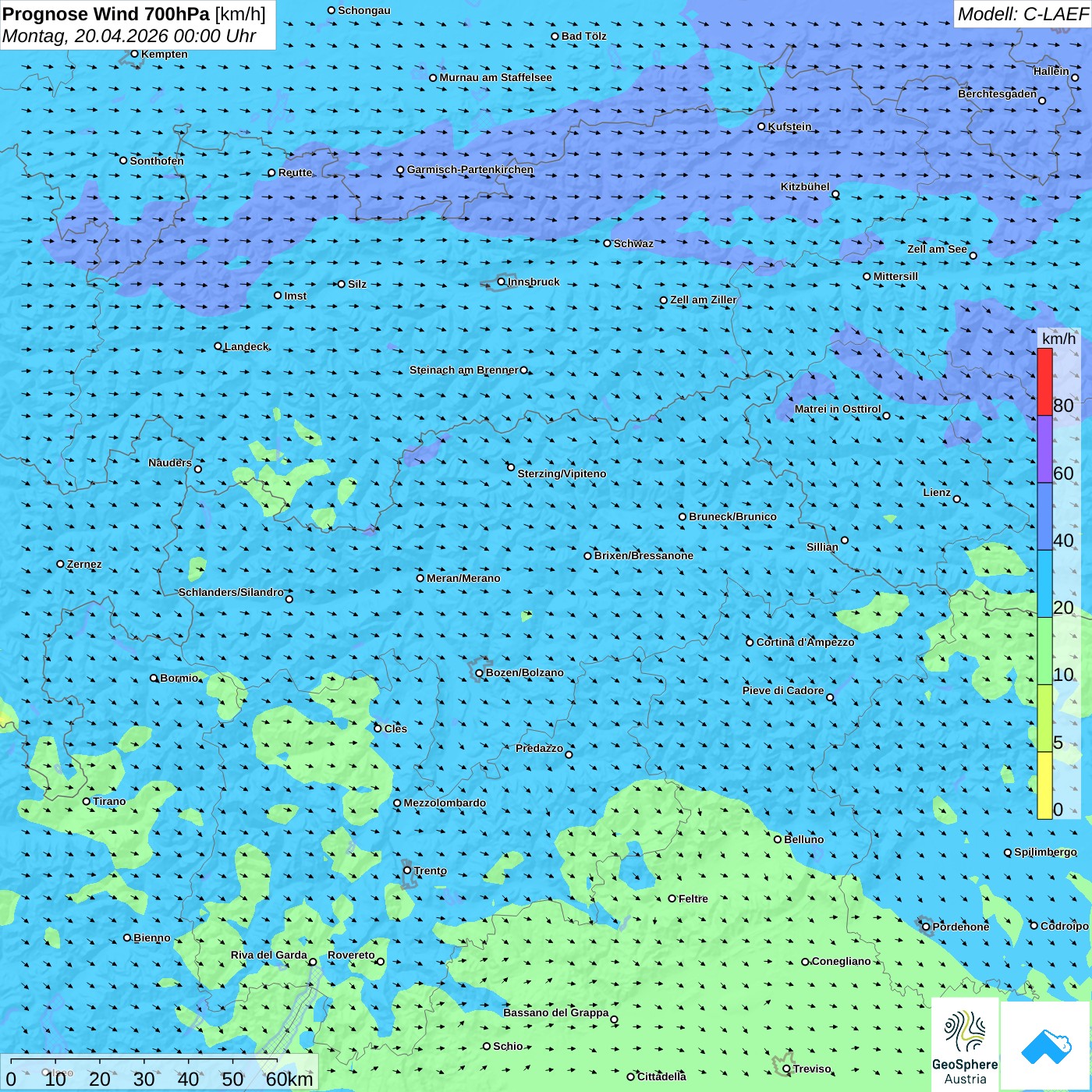Viewport: 1092px width, 1092px height.
Task: Click the Kufstein location marker circle
Action: click(762, 126)
